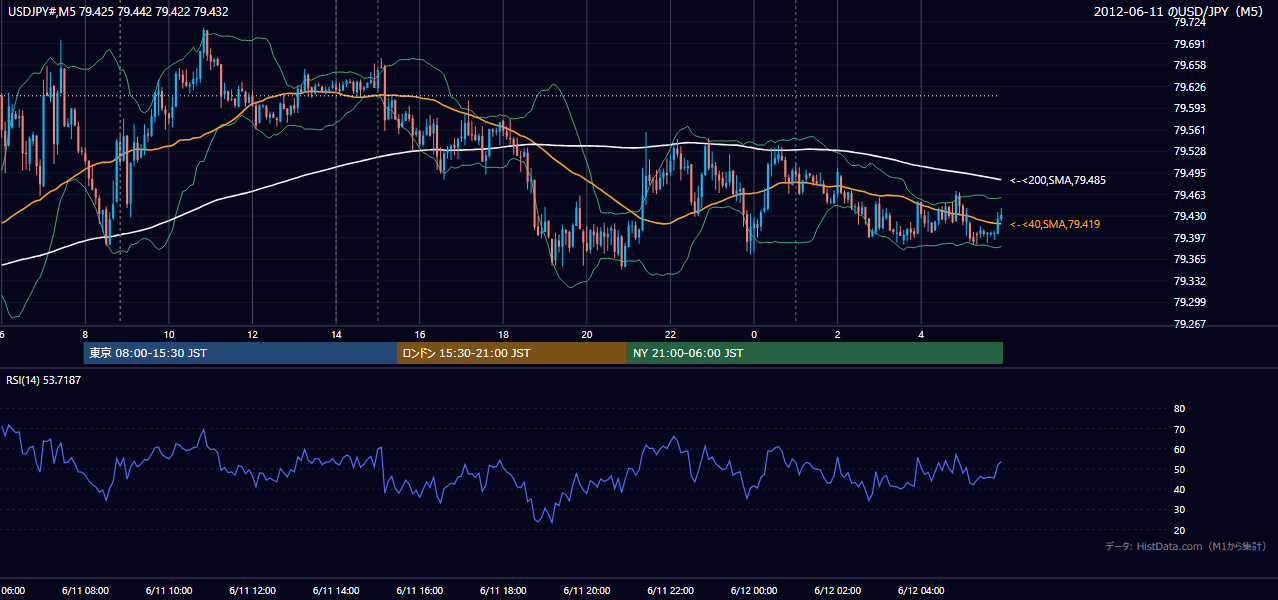Click the RSI scale value 80
Screen dimensions: 1278x600
tap(1179, 409)
